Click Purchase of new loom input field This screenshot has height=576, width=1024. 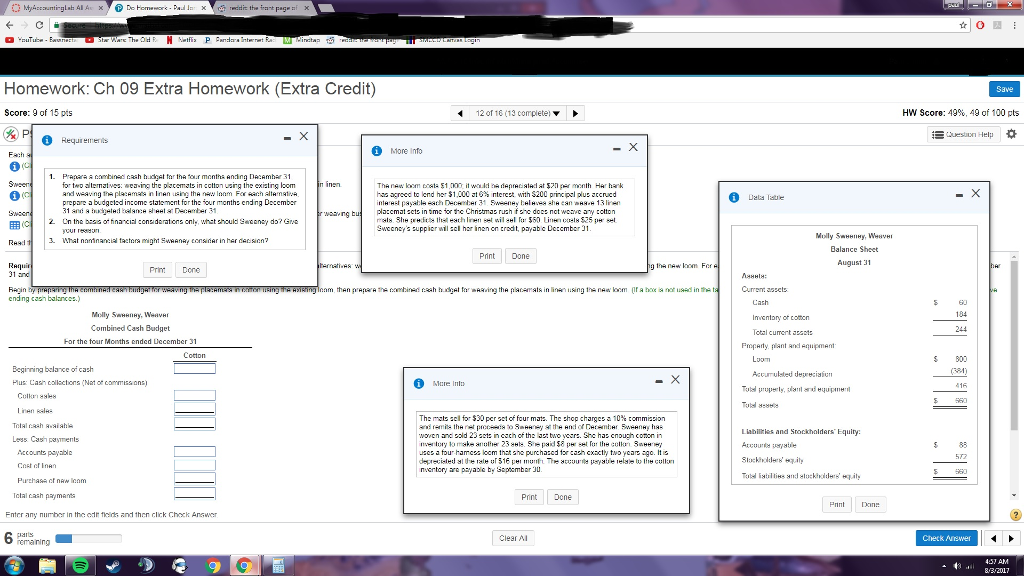click(x=195, y=480)
